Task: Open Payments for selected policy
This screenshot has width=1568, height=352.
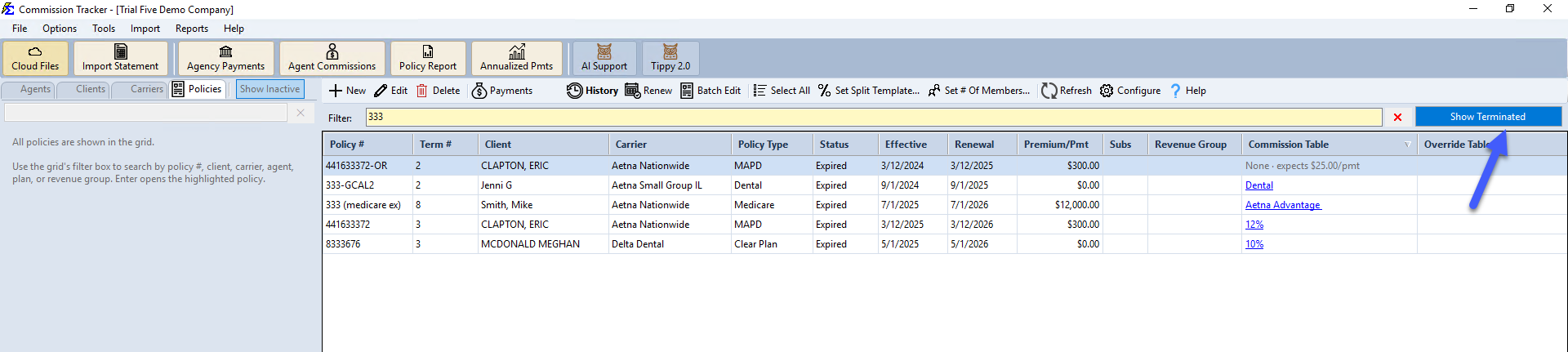Action: click(x=502, y=91)
